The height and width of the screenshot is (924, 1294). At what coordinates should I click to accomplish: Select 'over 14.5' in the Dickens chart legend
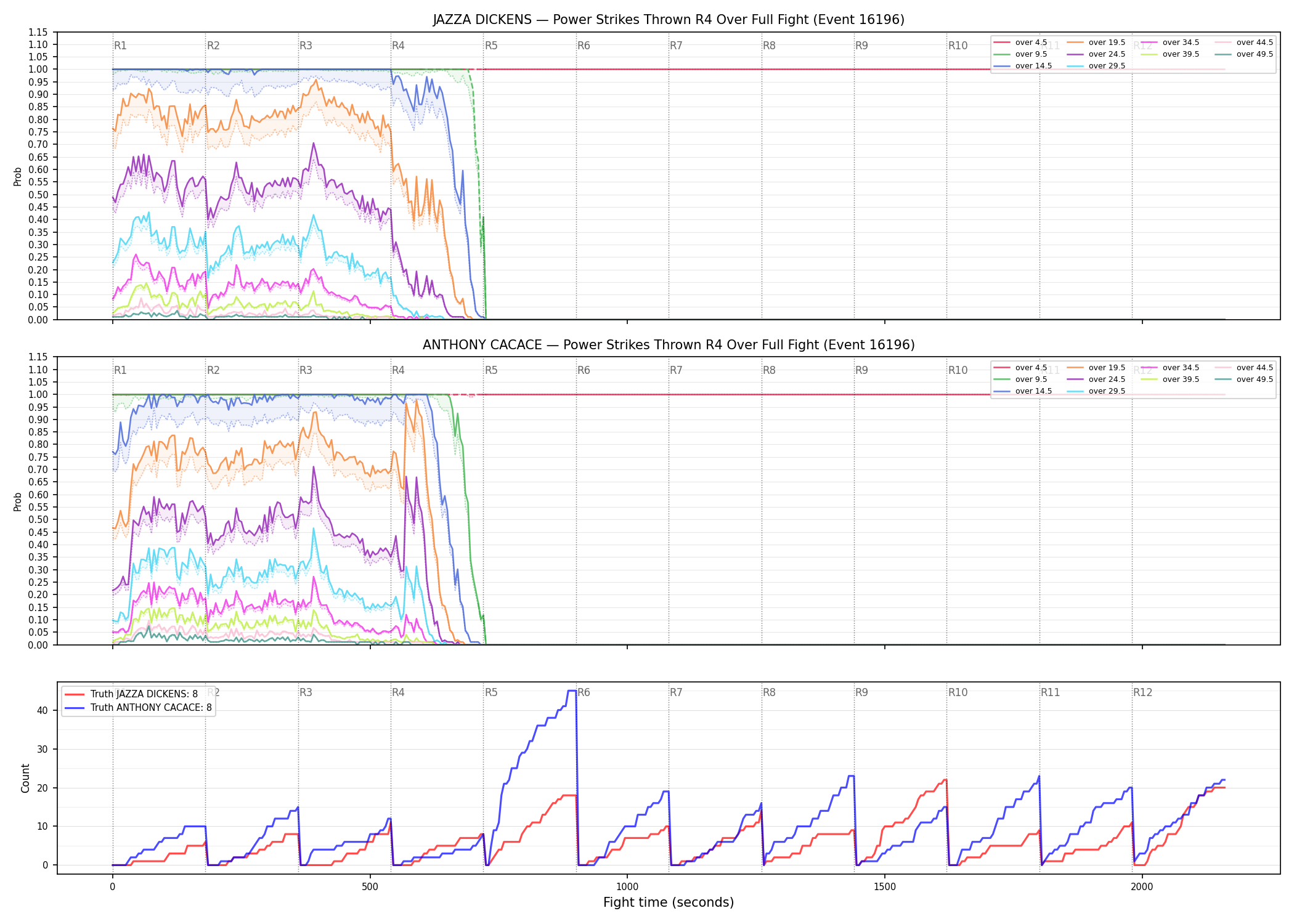coord(1023,66)
